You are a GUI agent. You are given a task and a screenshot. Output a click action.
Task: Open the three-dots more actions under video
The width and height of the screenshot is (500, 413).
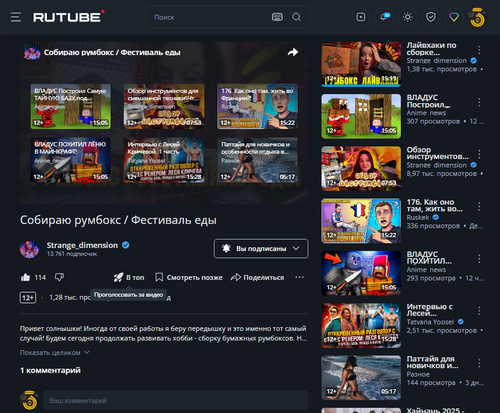299,277
